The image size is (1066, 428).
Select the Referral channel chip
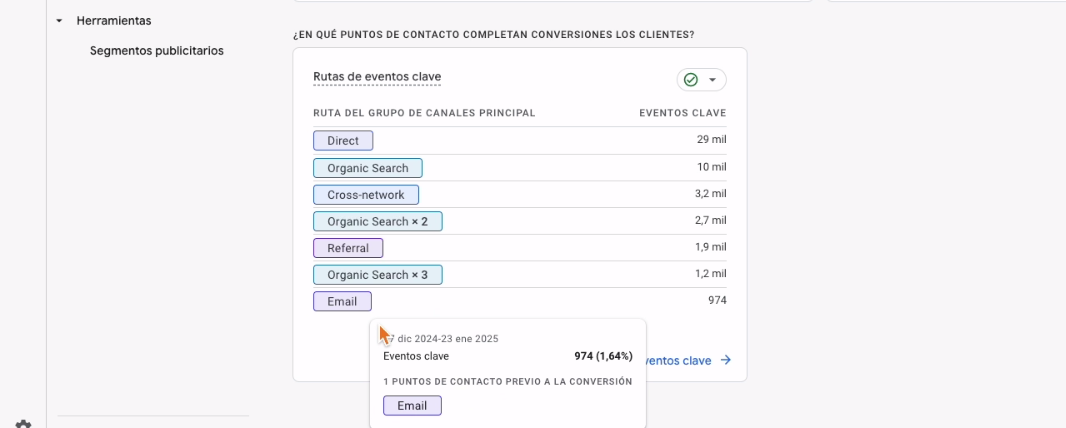pyautogui.click(x=348, y=248)
